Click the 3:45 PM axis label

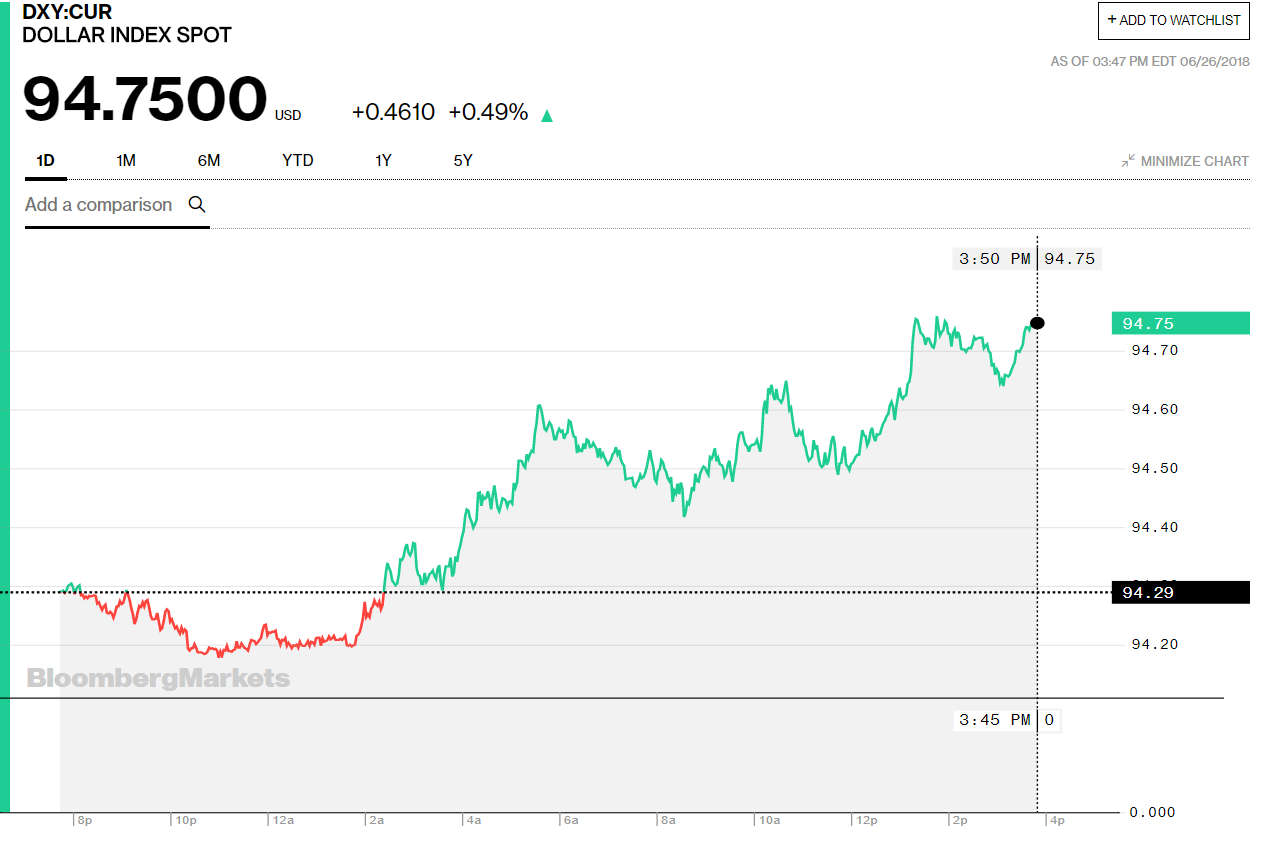click(x=993, y=719)
